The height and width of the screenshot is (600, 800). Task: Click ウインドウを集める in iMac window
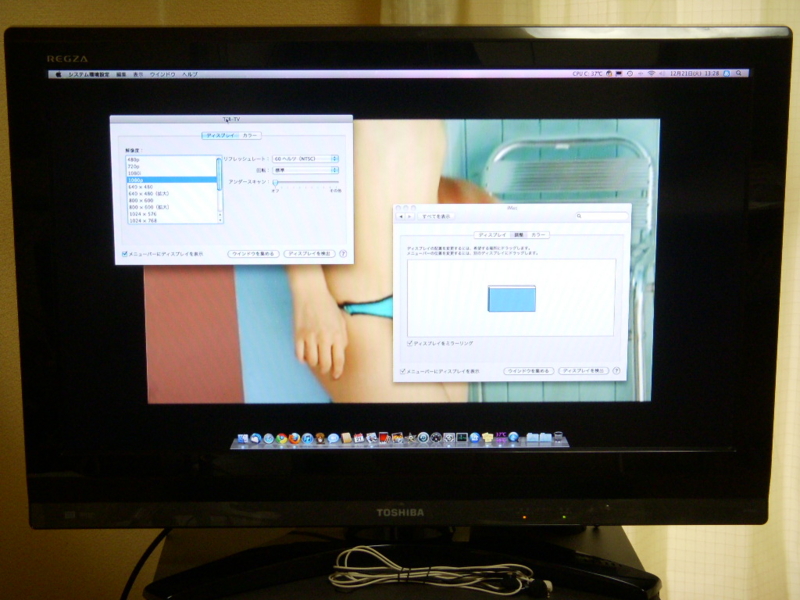click(529, 371)
